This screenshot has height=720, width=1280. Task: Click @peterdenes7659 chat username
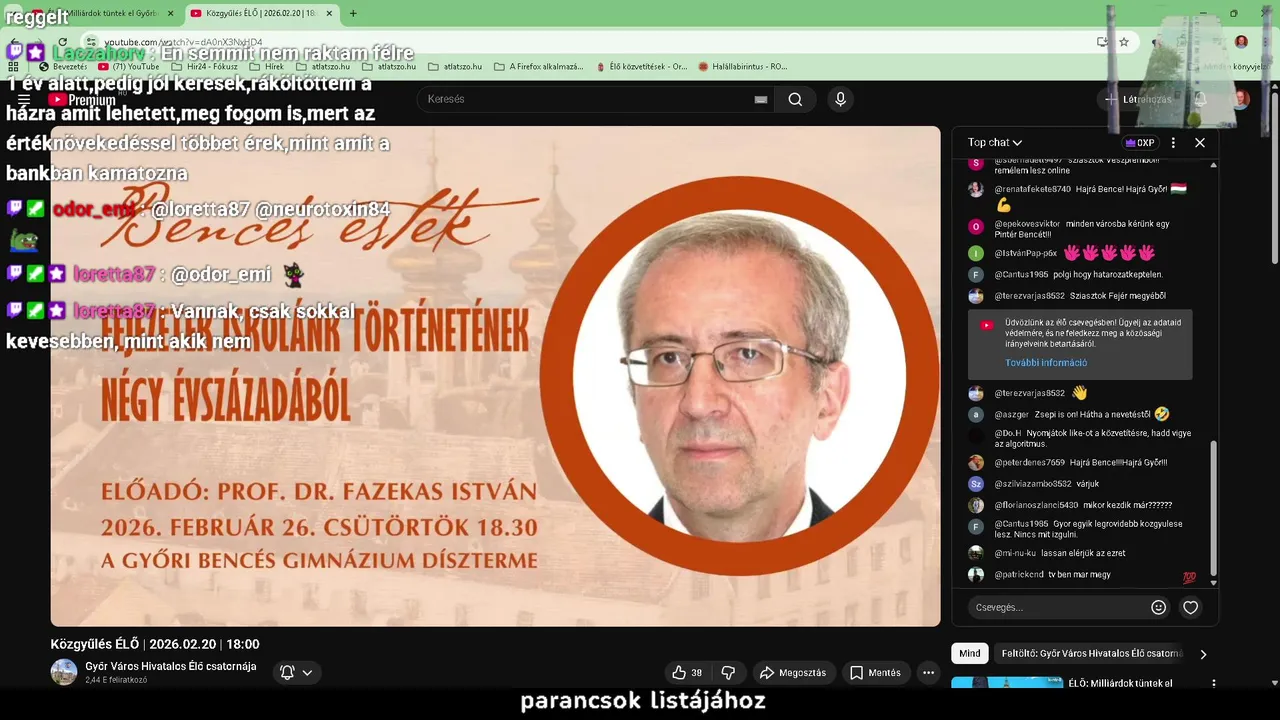click(1029, 463)
